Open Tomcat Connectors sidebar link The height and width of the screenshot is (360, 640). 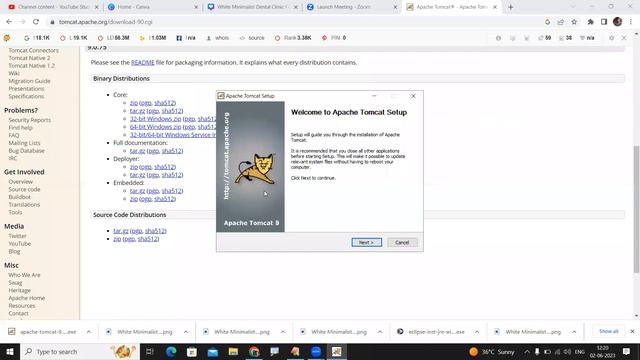(x=33, y=50)
